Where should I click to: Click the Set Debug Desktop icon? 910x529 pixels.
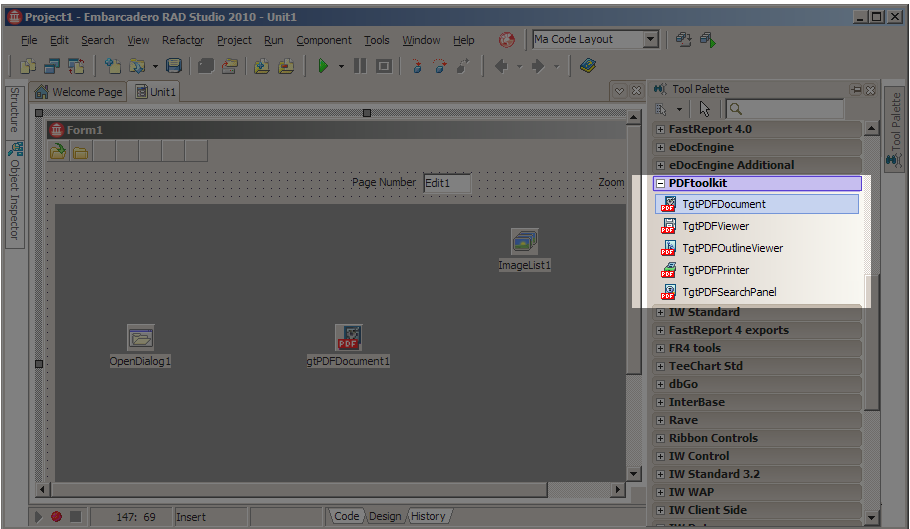pos(707,40)
